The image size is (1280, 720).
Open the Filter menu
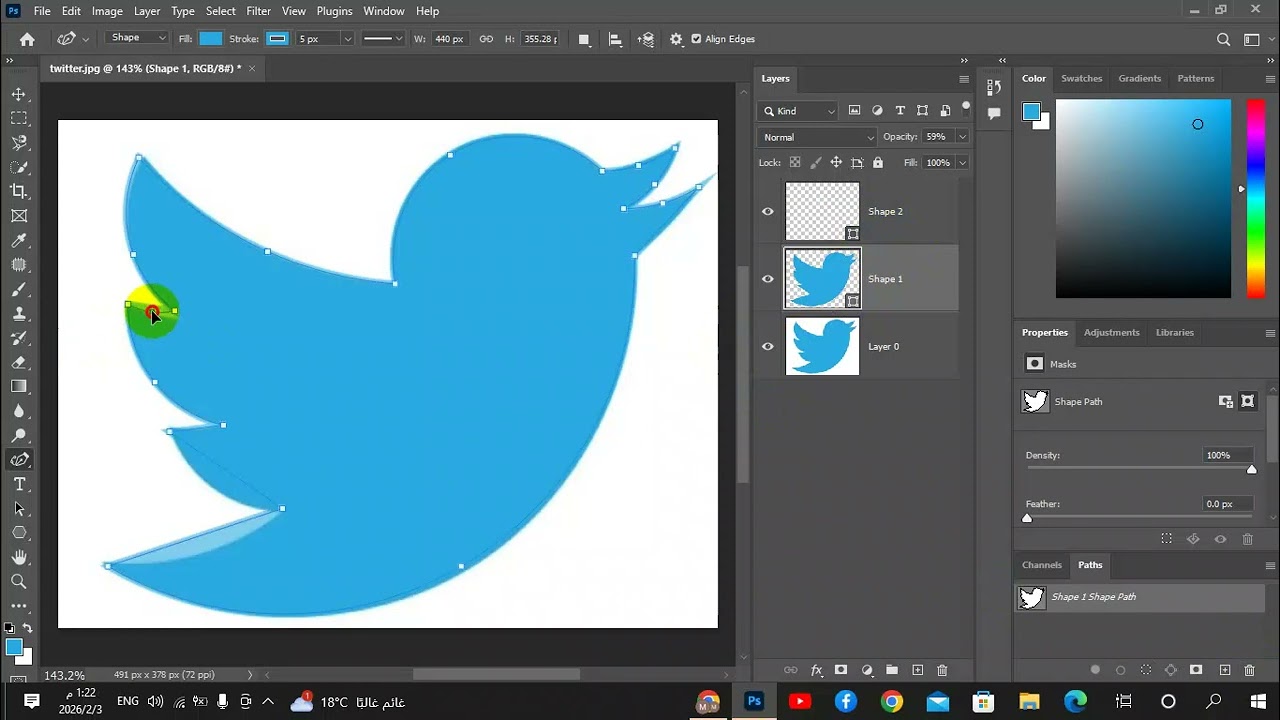(x=259, y=11)
